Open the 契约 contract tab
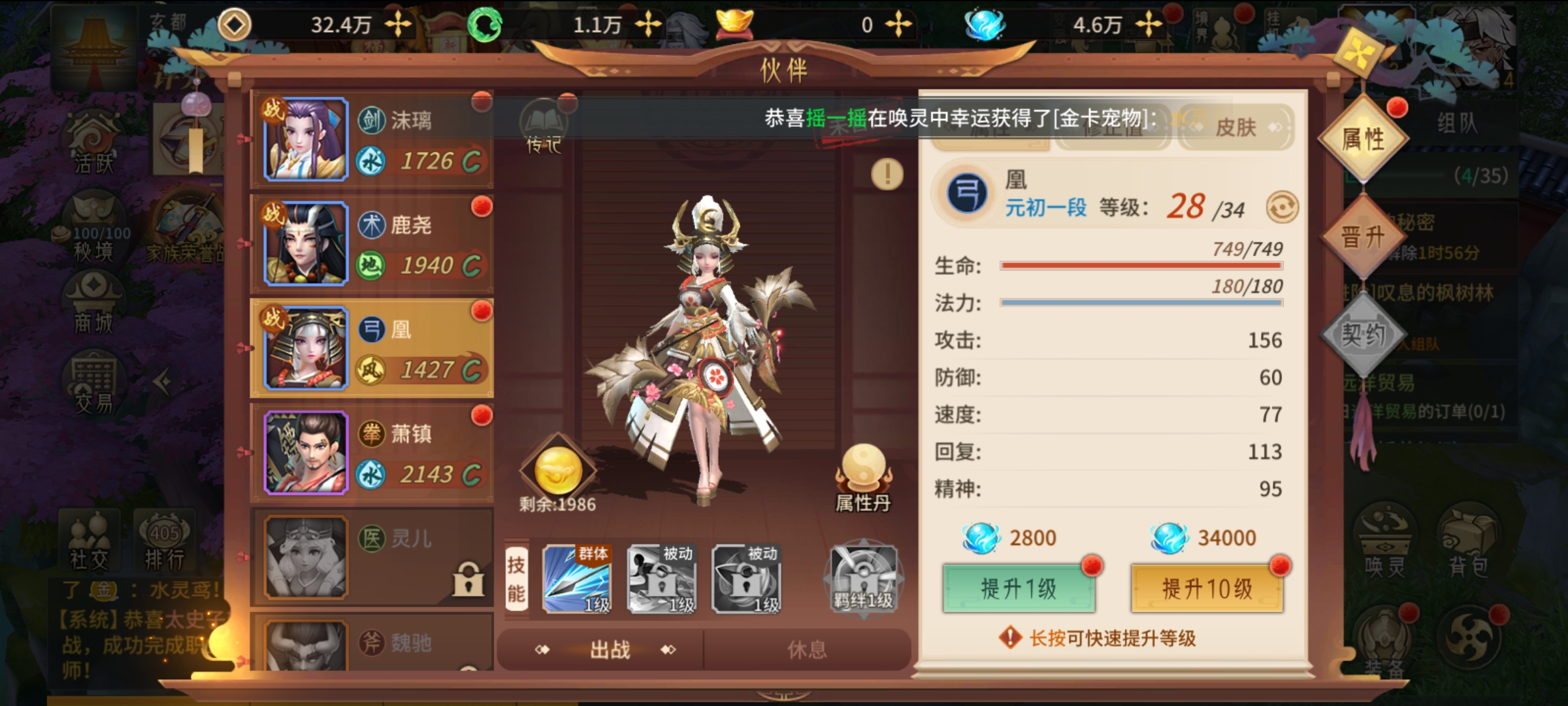Viewport: 1568px width, 706px height. [x=1363, y=335]
